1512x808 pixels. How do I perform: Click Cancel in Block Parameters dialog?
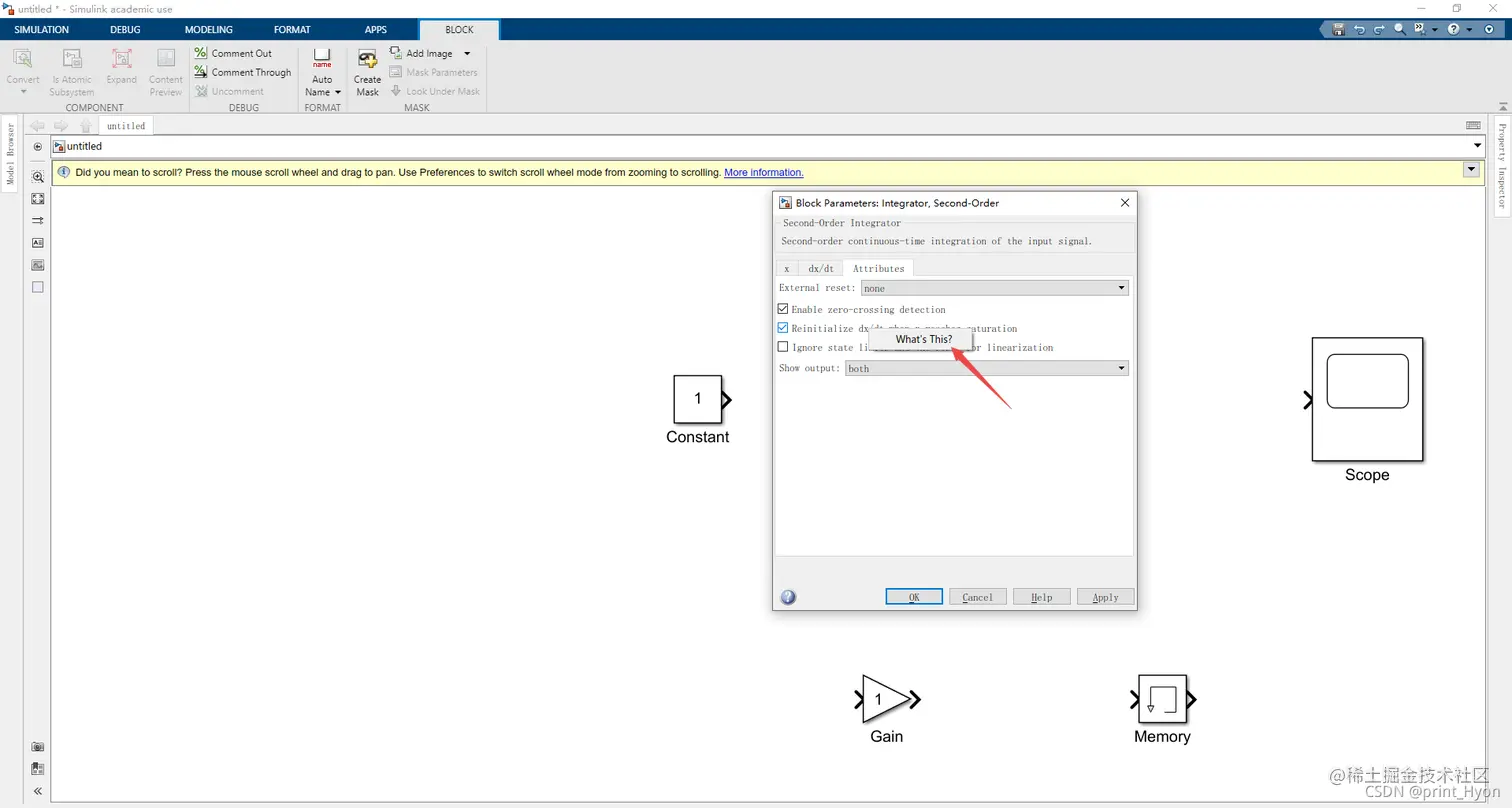(x=977, y=597)
